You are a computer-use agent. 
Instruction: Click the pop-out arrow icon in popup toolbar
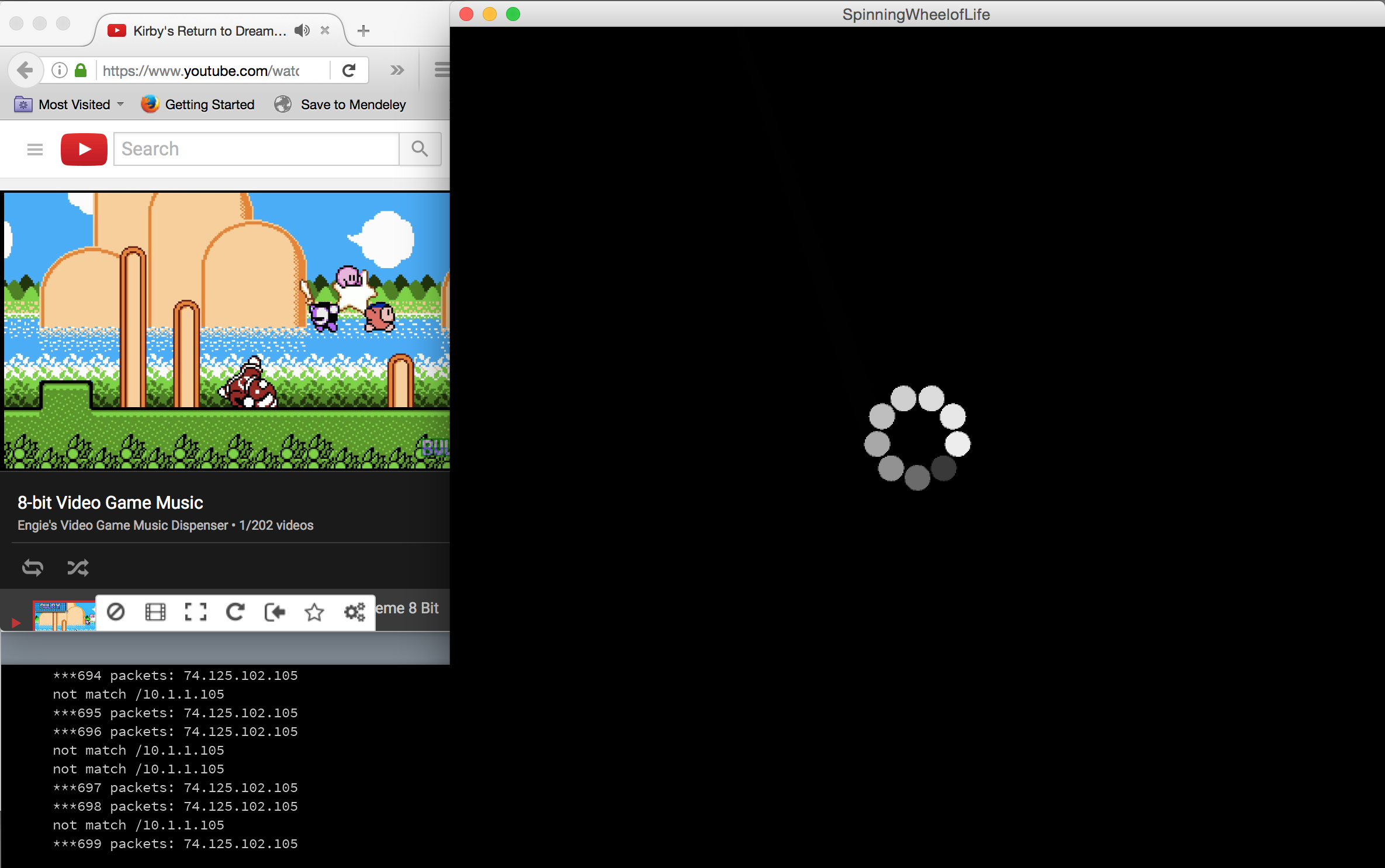[275, 612]
